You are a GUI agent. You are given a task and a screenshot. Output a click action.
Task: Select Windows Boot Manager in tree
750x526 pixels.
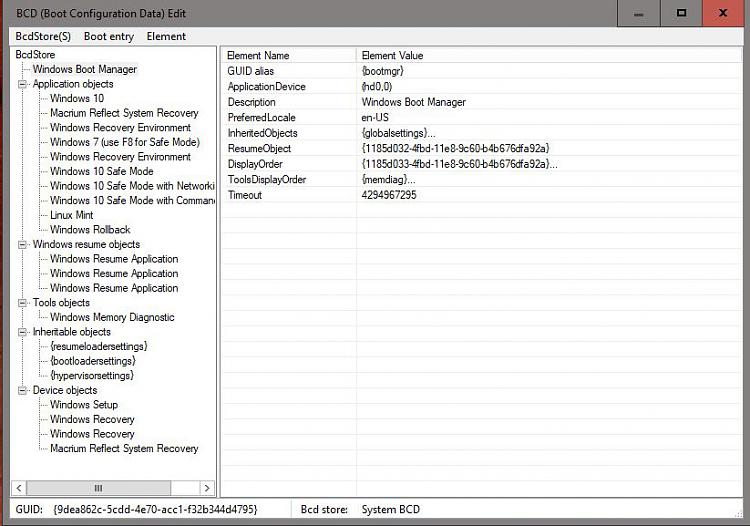click(85, 69)
